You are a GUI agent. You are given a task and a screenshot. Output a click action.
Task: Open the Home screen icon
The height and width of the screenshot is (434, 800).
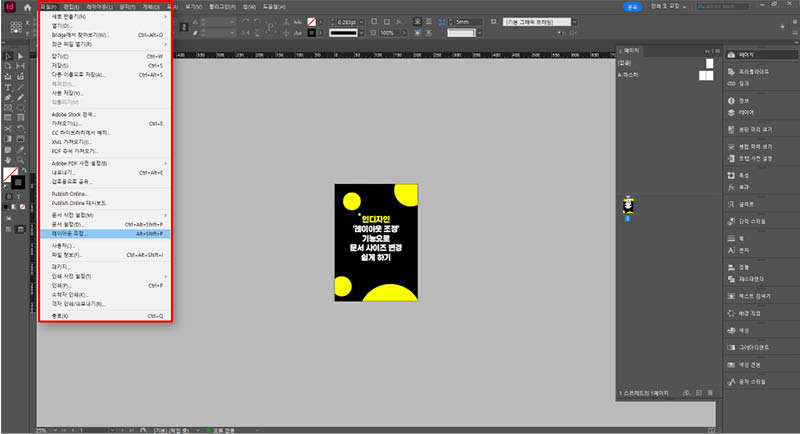click(27, 7)
